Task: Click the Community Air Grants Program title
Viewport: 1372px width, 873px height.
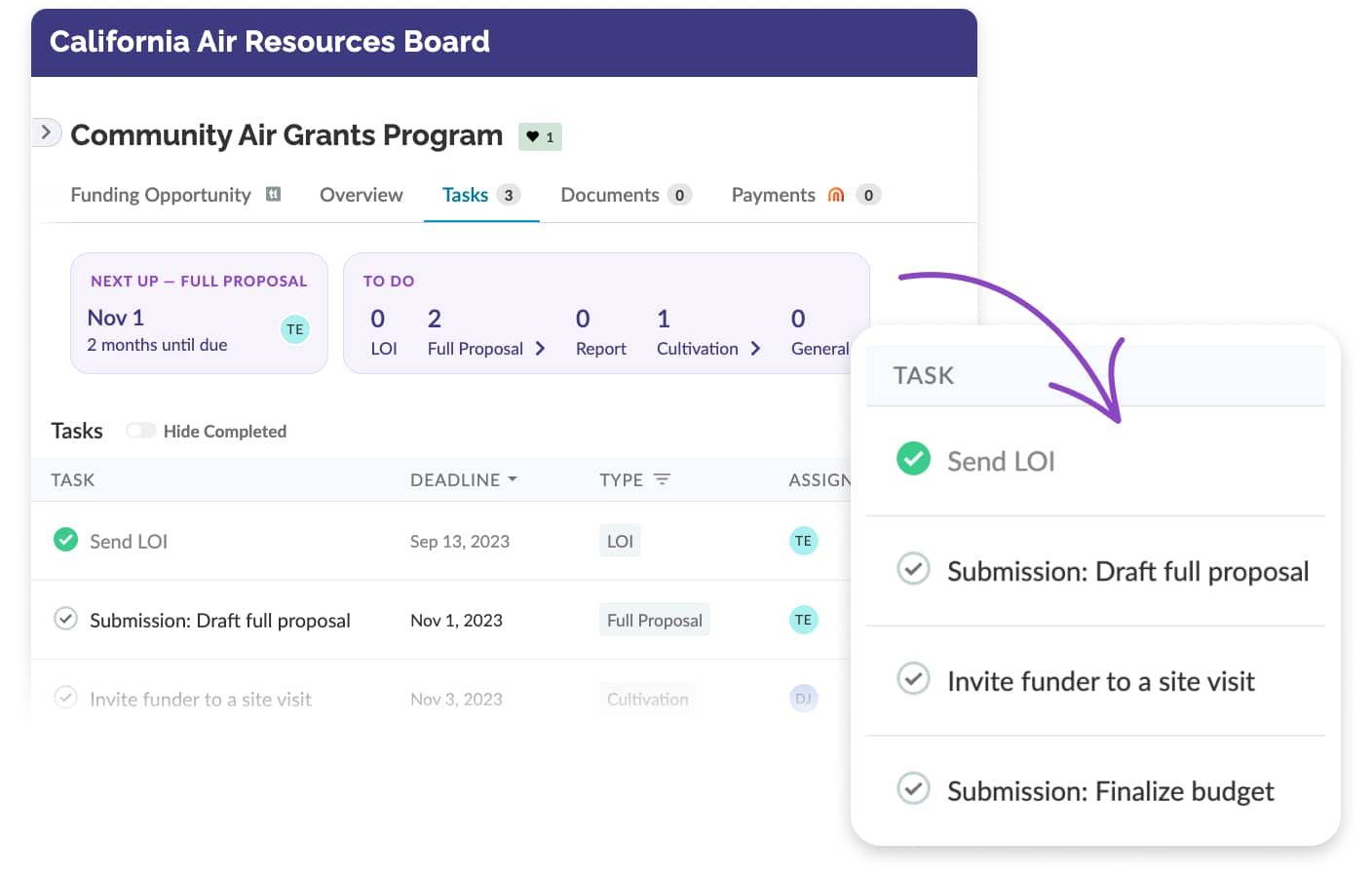Action: point(286,135)
